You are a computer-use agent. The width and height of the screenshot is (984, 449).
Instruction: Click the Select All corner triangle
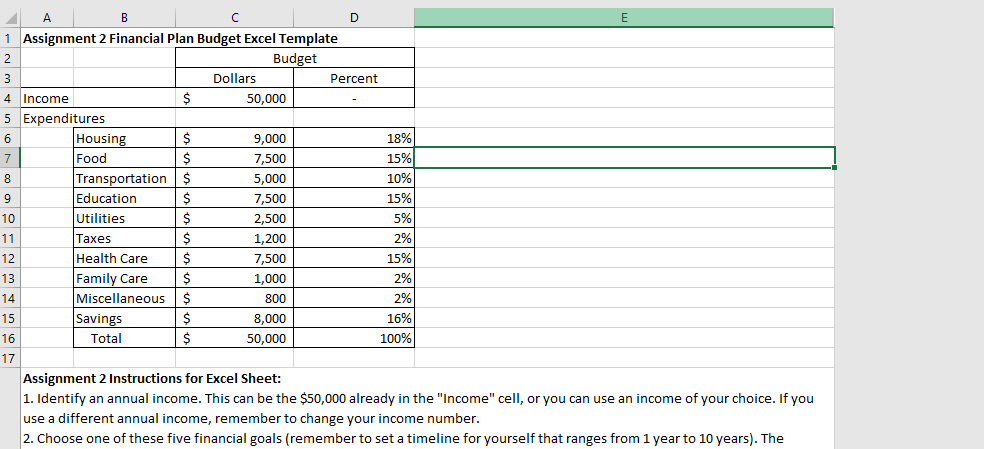point(11,18)
